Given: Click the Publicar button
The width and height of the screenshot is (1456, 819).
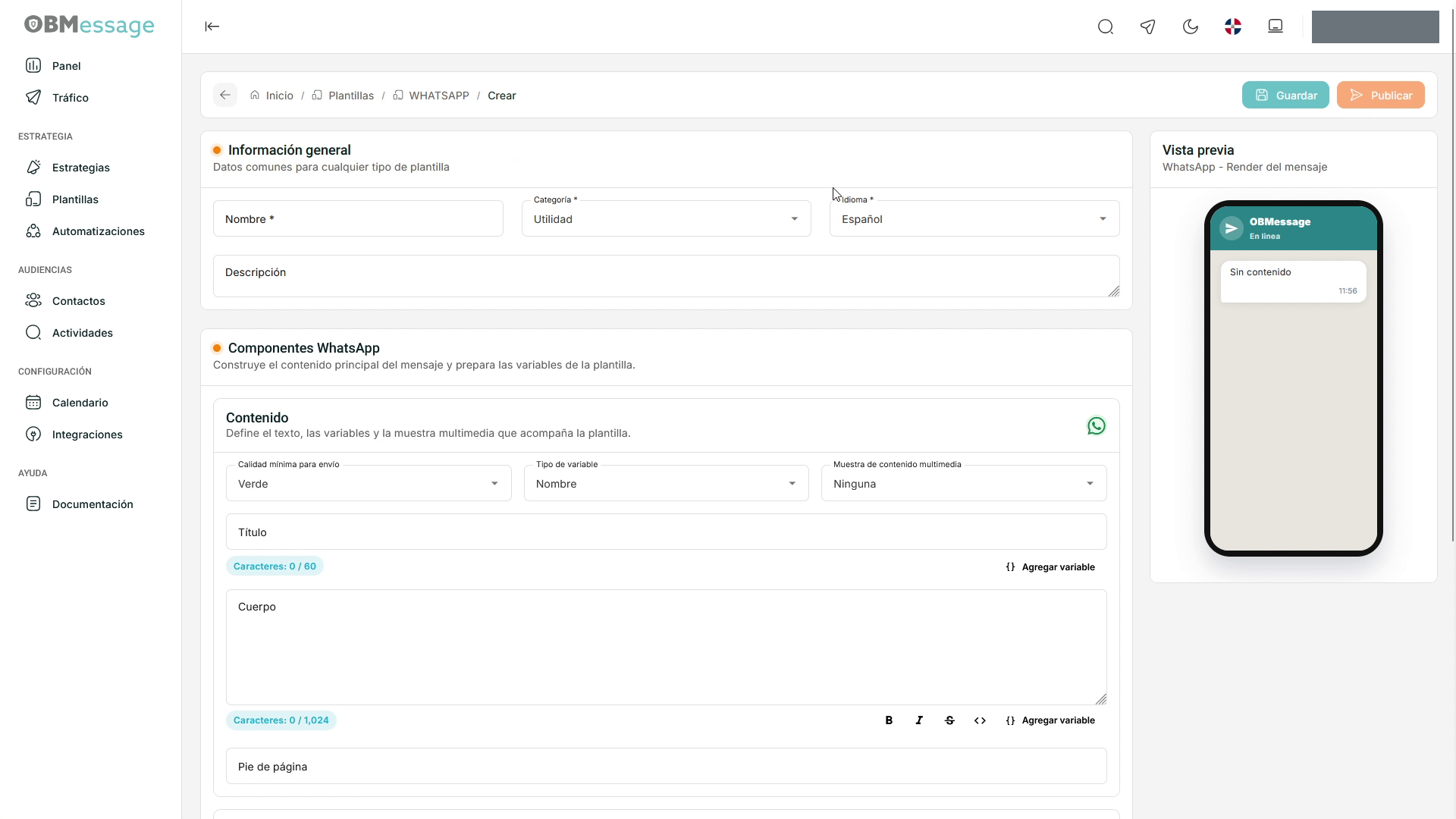Looking at the screenshot, I should click(x=1381, y=95).
